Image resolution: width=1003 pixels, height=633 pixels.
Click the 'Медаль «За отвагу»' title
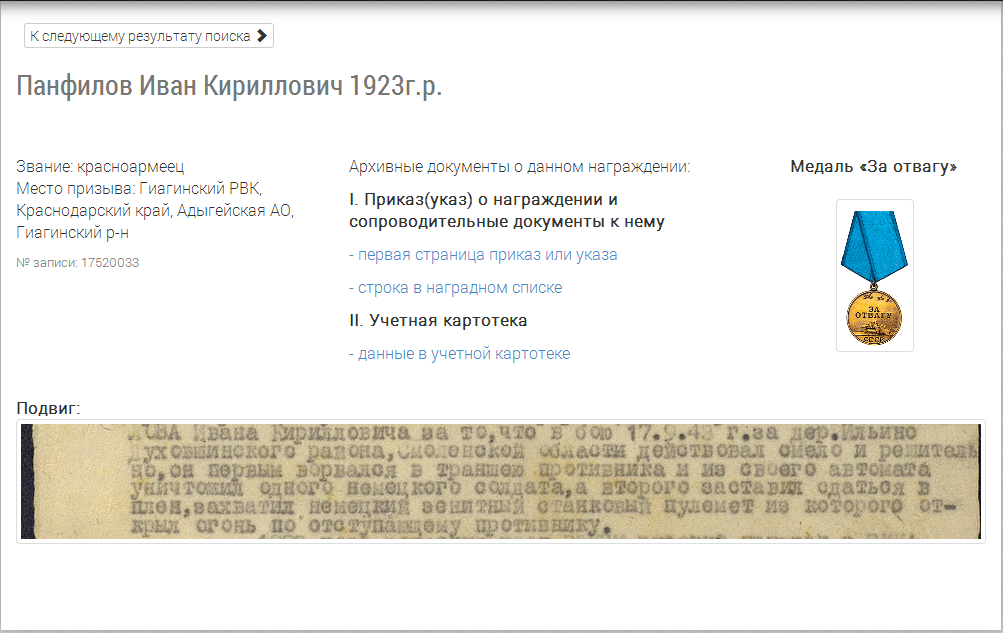pos(873,167)
